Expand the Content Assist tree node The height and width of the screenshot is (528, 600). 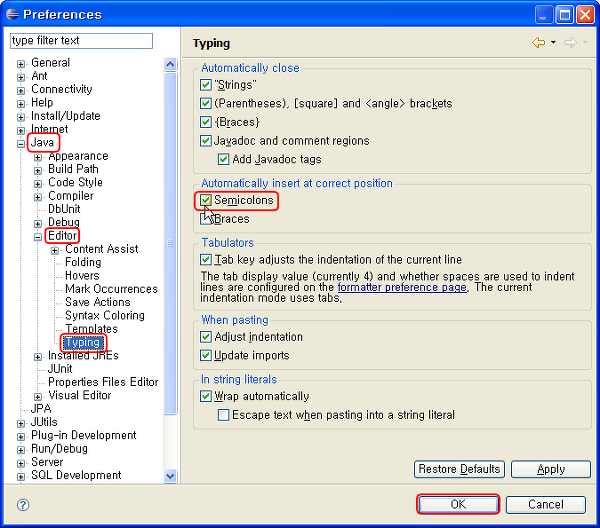(x=55, y=251)
